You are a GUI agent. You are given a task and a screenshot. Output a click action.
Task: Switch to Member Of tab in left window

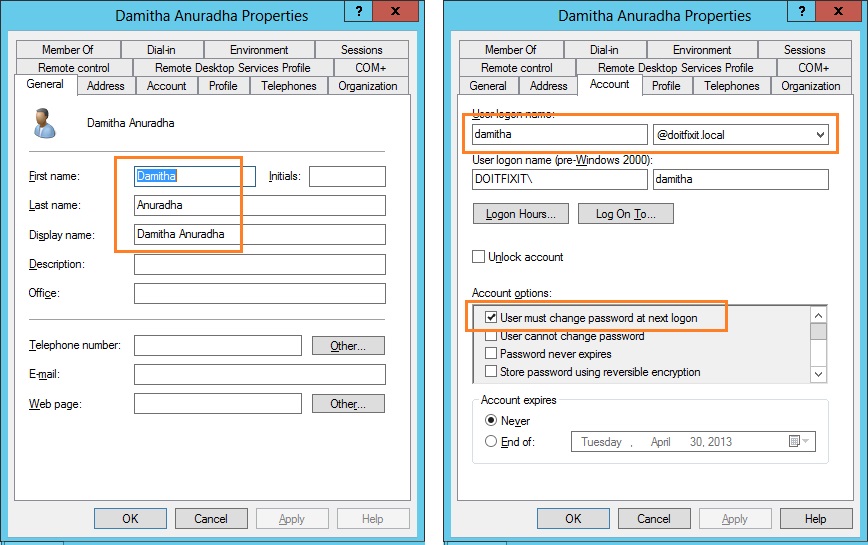tap(68, 50)
